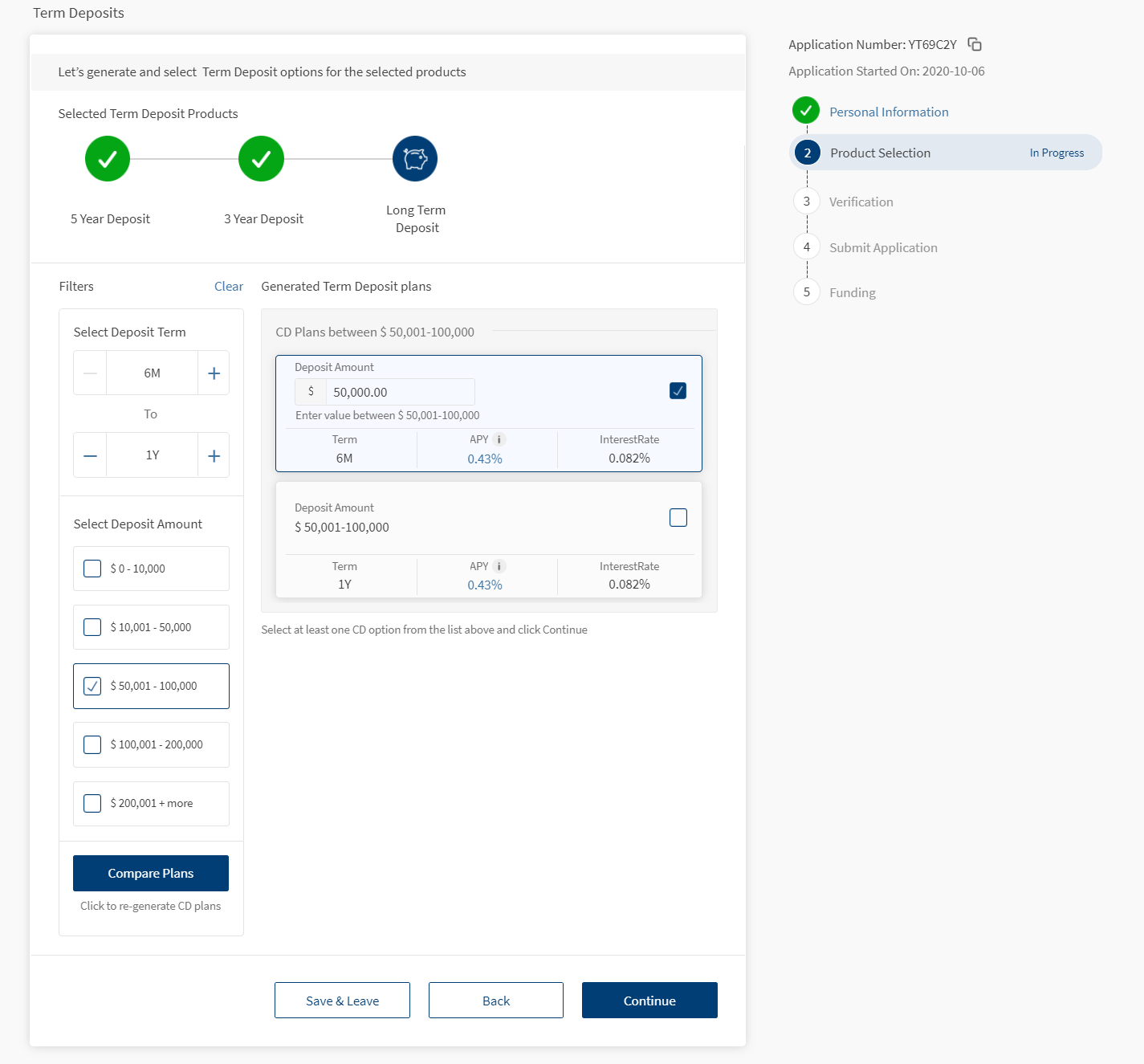Viewport: 1144px width, 1064px height.
Task: Copy the application number icon
Action: click(975, 44)
